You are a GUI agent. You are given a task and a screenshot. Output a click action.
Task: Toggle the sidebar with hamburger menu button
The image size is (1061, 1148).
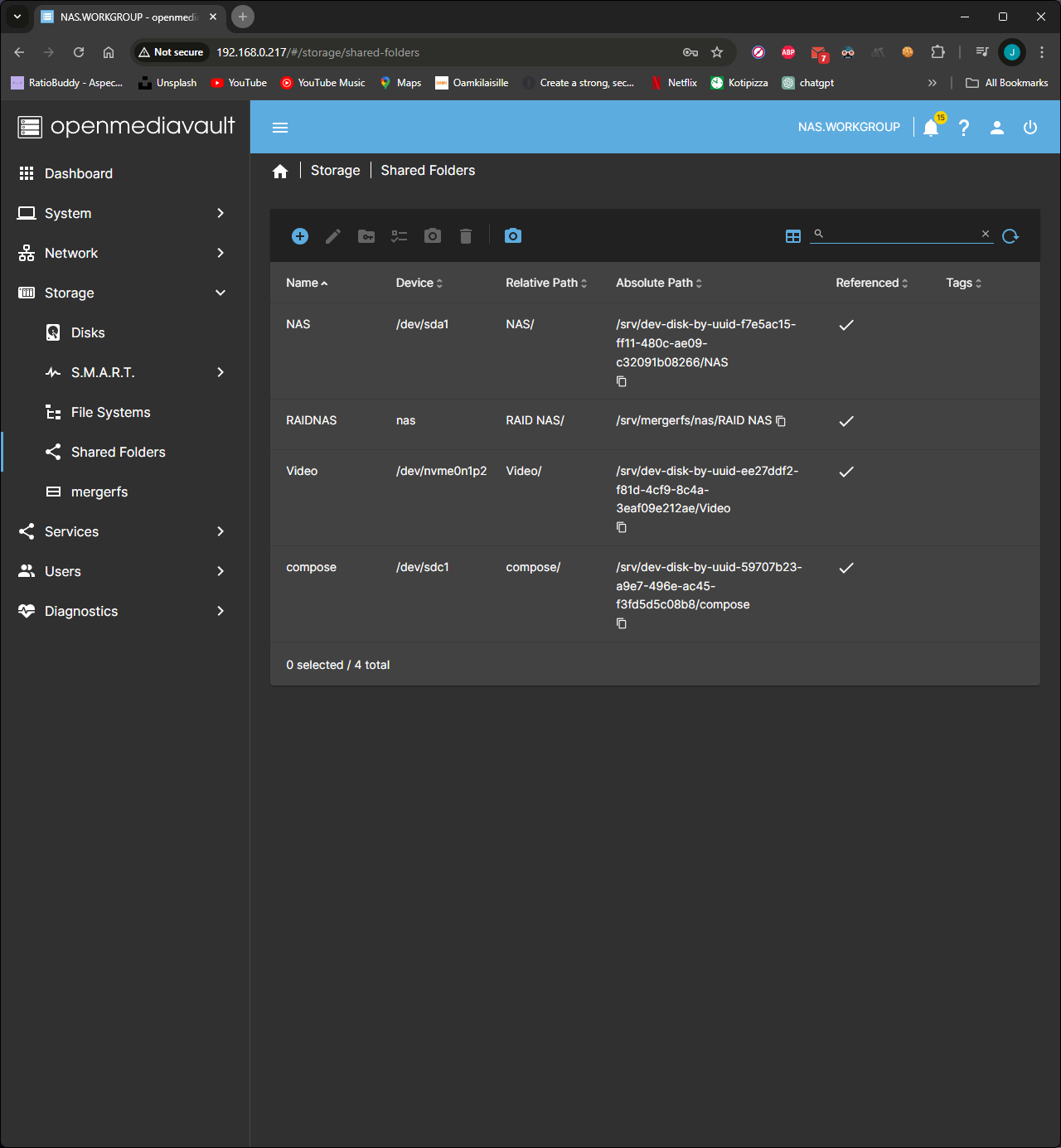point(280,128)
